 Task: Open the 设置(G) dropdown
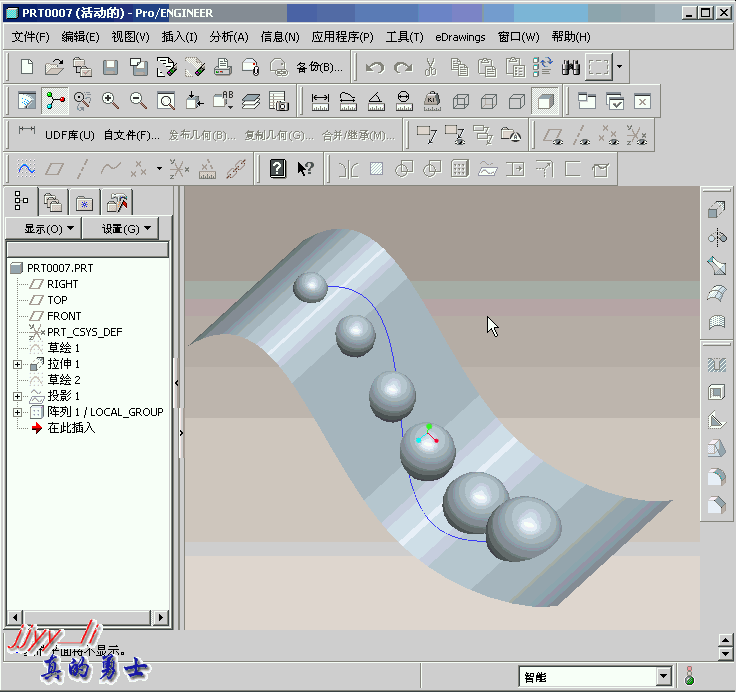121,229
